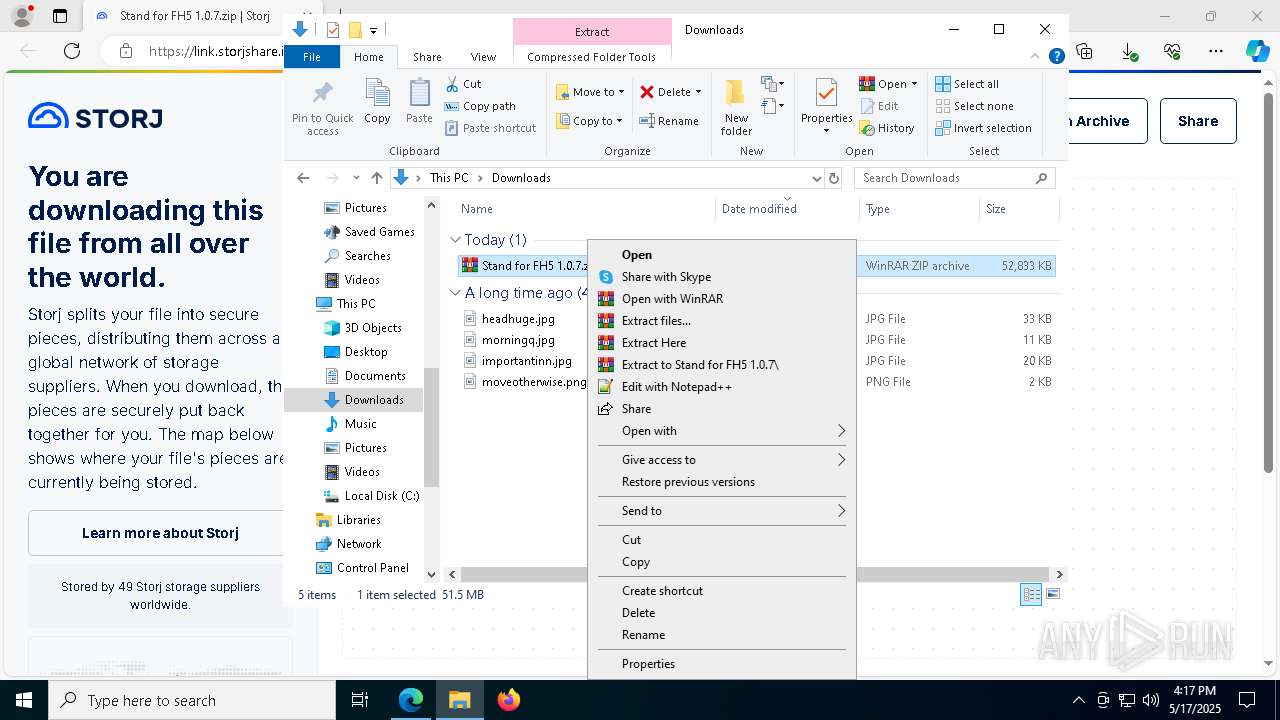This screenshot has width=1280, height=720.
Task: Click the taskbar search box
Action: pyautogui.click(x=192, y=700)
